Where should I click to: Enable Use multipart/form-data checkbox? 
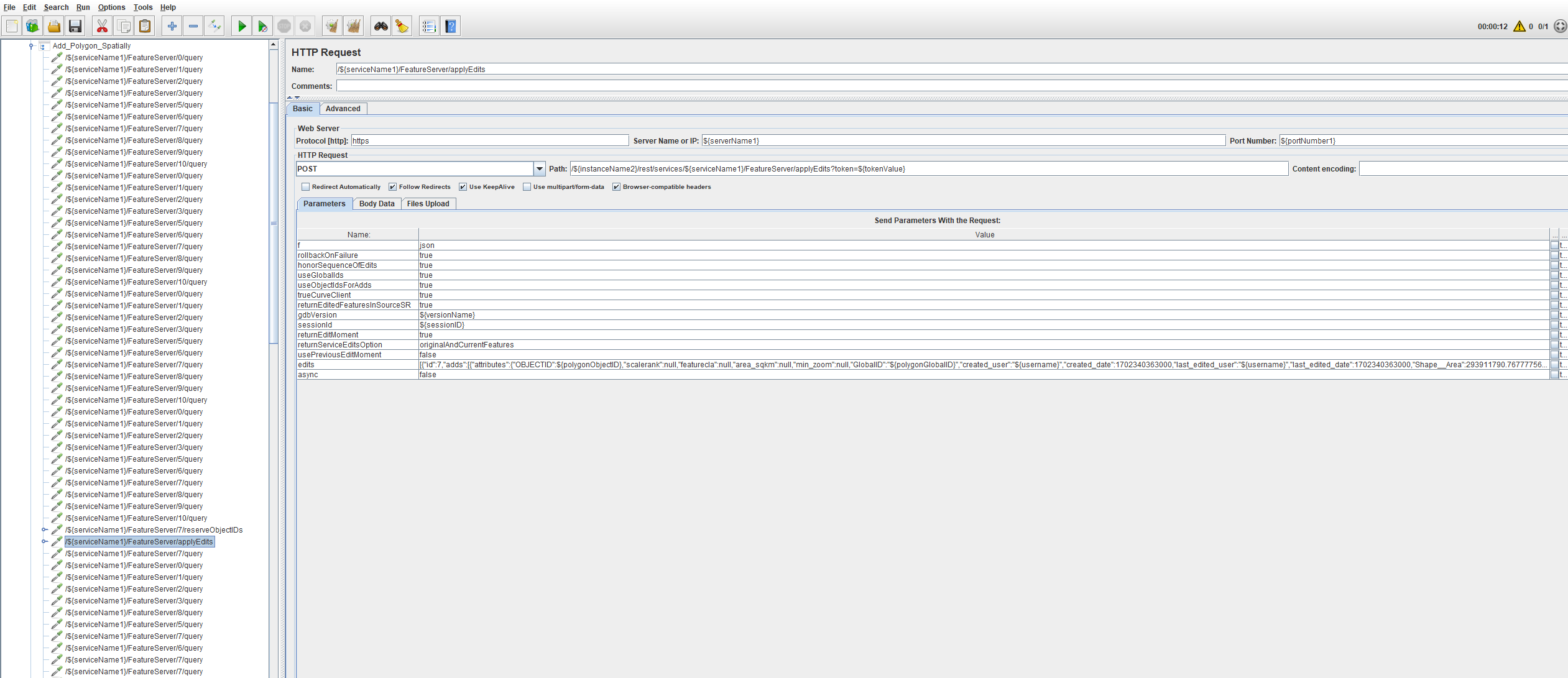[x=527, y=187]
